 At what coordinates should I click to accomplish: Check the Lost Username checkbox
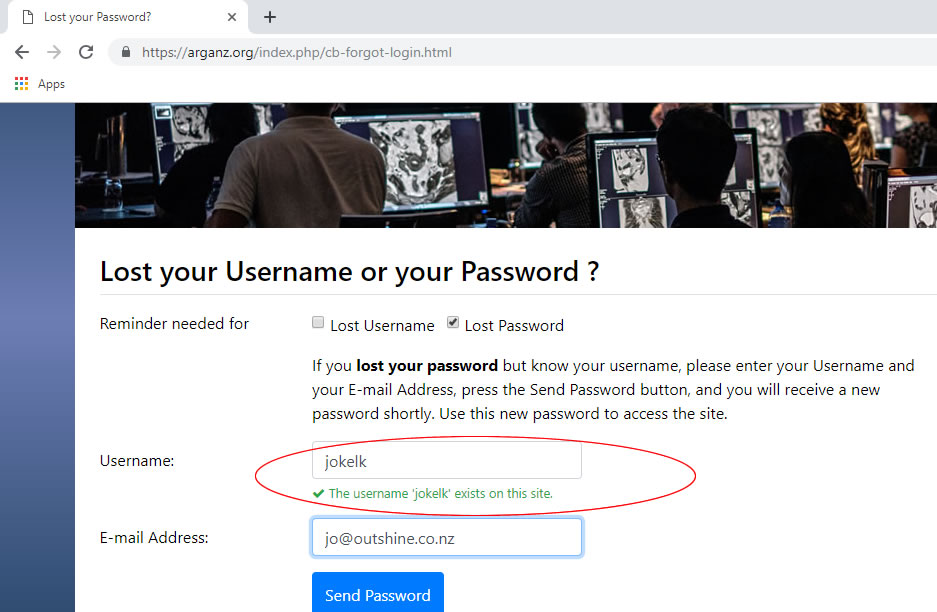coord(318,323)
